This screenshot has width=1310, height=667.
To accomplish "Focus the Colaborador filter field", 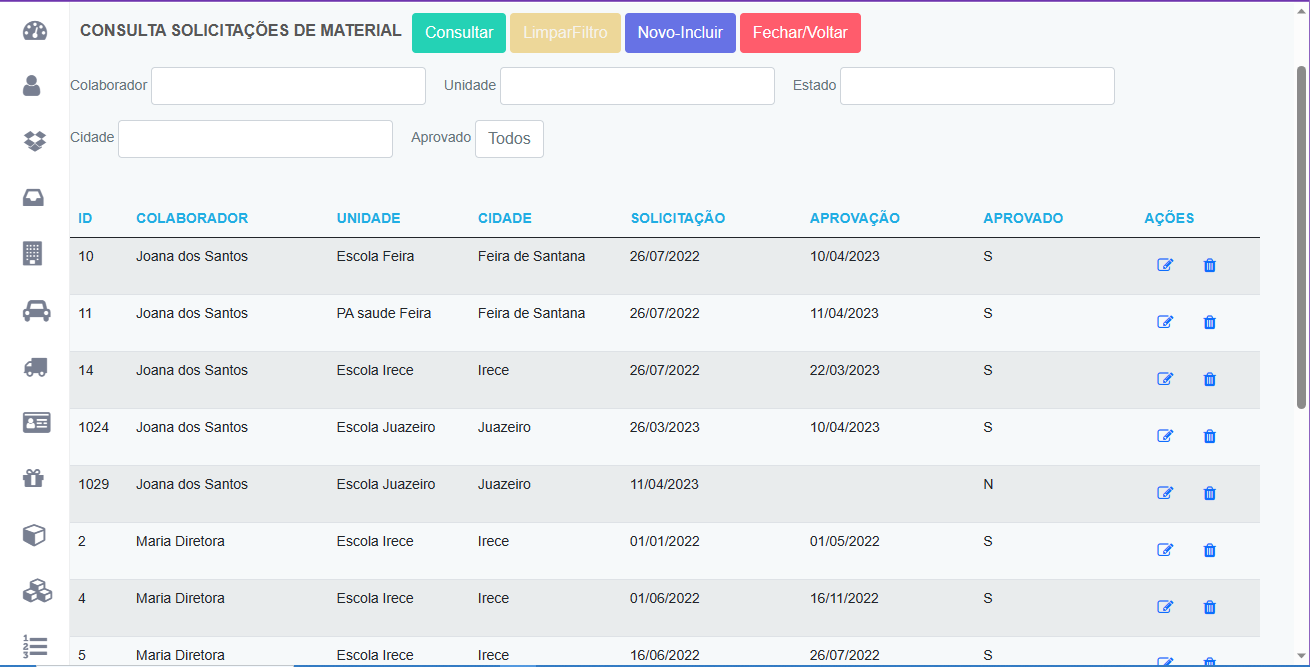I will [x=288, y=86].
